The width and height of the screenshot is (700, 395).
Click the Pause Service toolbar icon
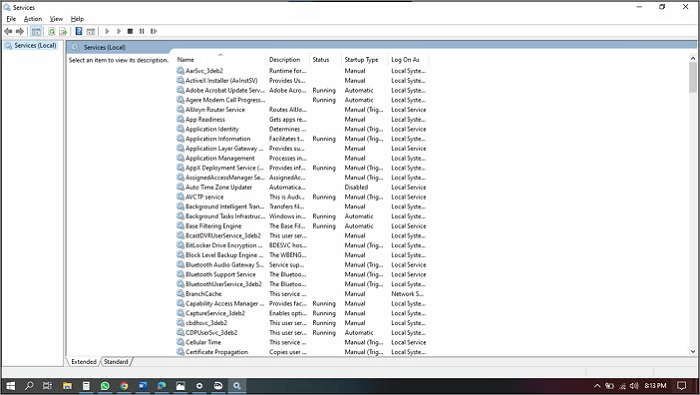click(x=142, y=31)
